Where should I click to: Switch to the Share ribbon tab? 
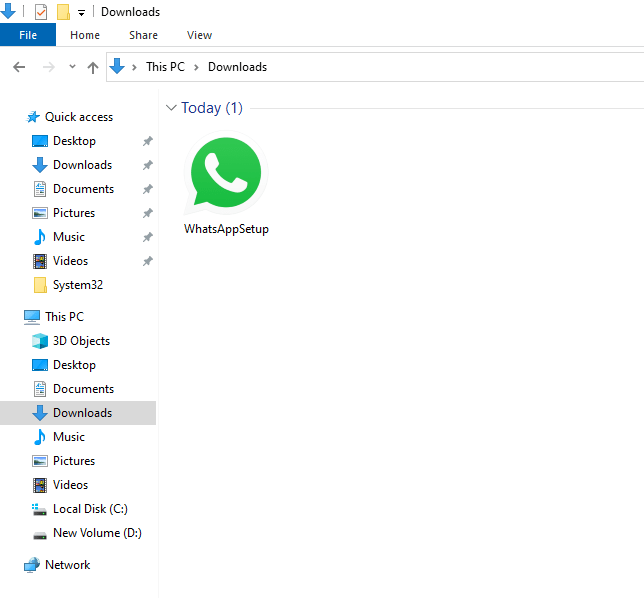click(x=143, y=35)
